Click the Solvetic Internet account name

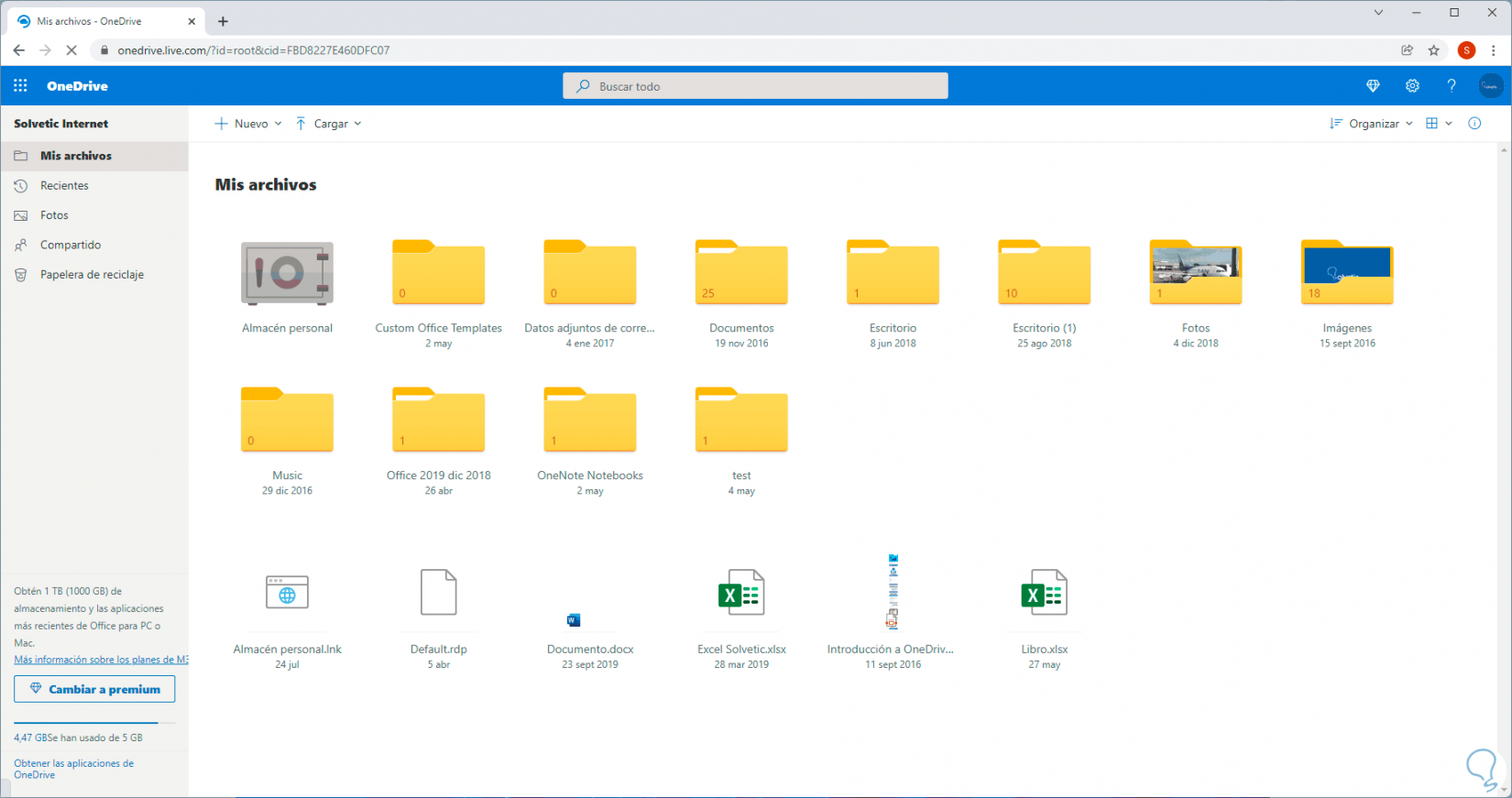point(60,124)
